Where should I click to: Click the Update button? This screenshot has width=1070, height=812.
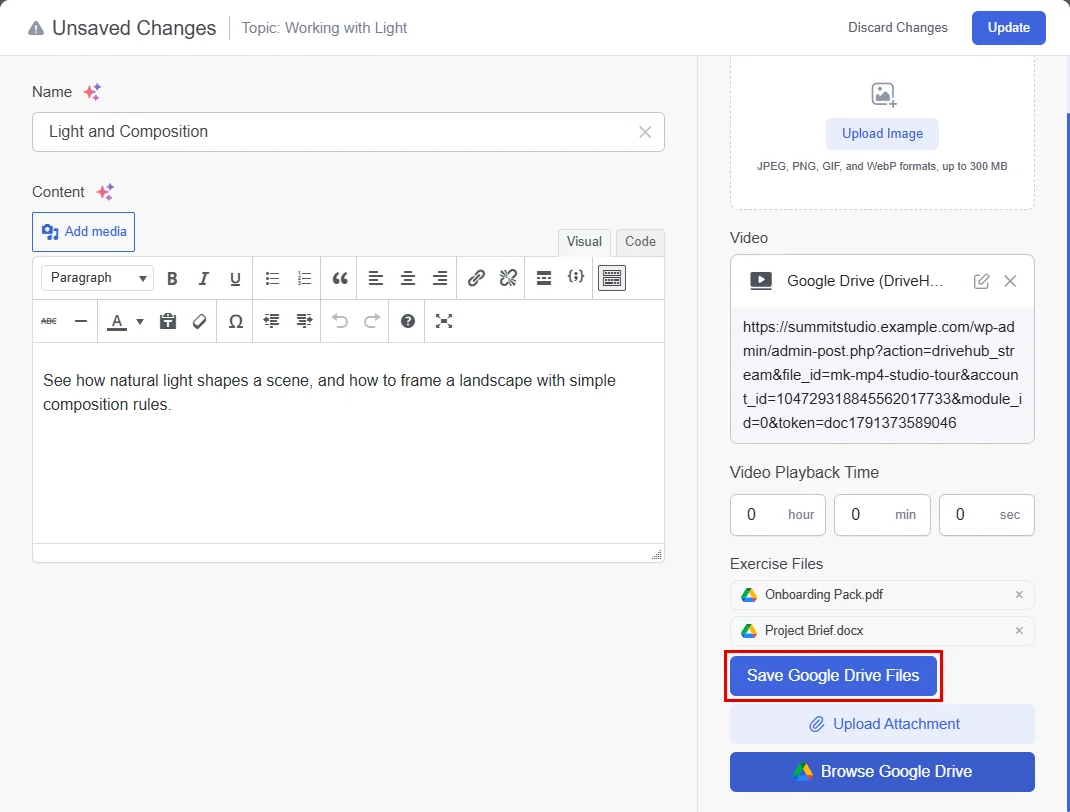(x=1009, y=28)
